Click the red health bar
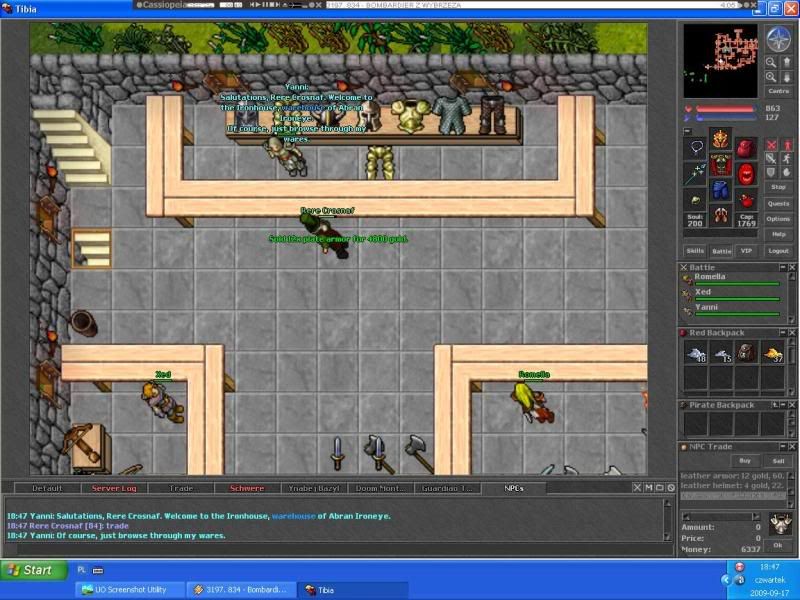The width and height of the screenshot is (800, 600). click(x=725, y=109)
